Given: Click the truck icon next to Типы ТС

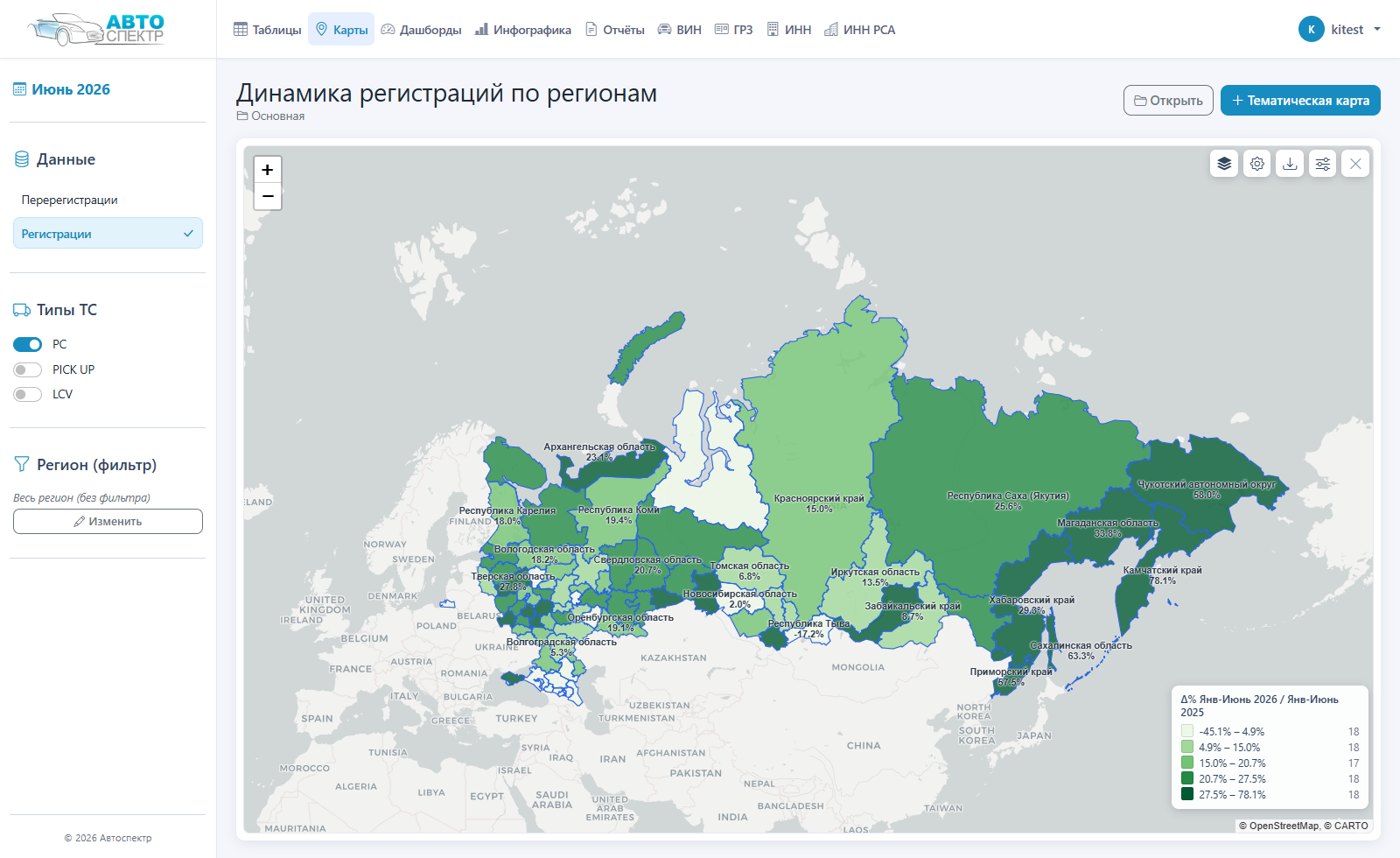Looking at the screenshot, I should click(22, 310).
